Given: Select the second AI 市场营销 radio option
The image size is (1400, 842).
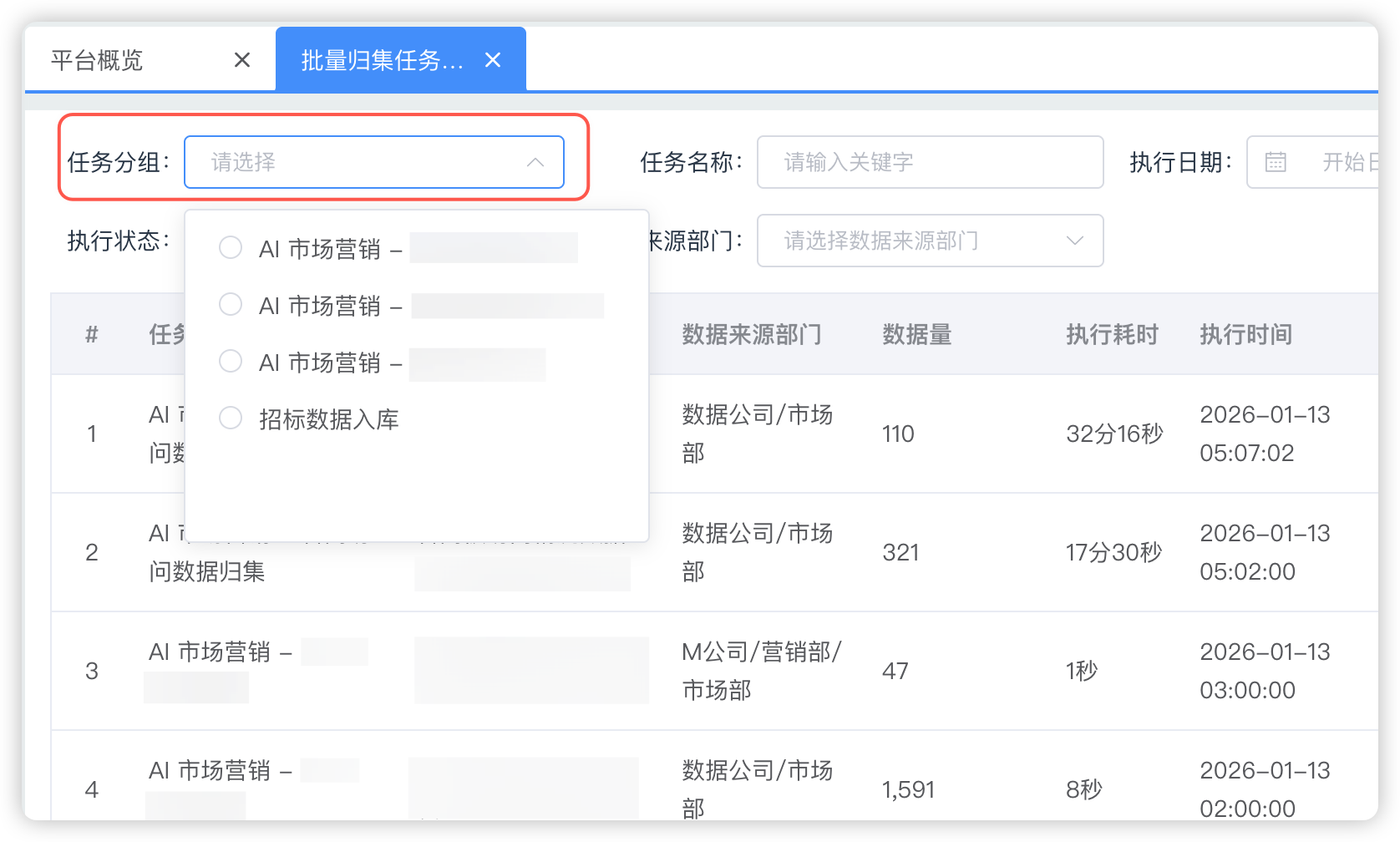Looking at the screenshot, I should click(x=231, y=305).
